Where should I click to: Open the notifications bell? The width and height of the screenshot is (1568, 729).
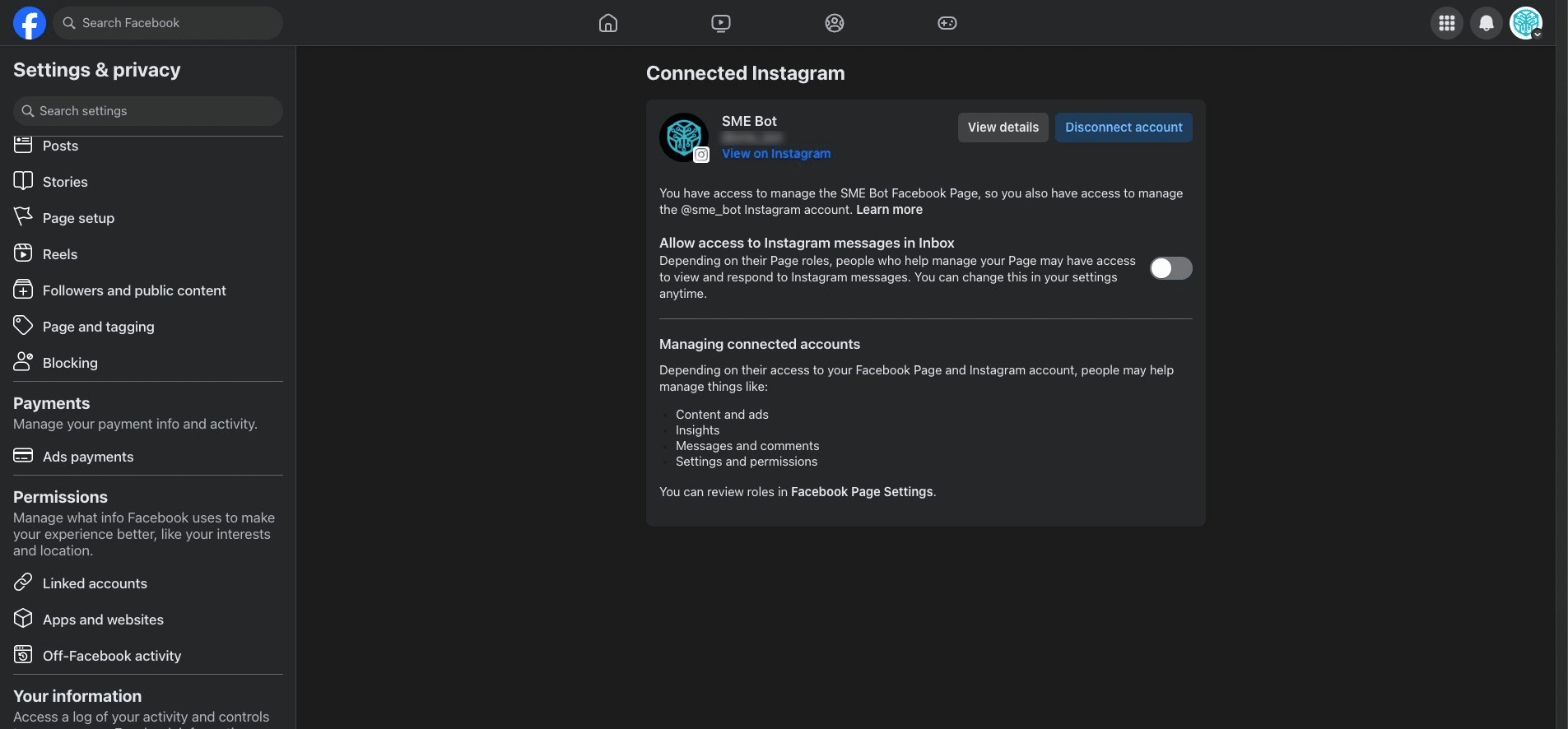click(x=1487, y=23)
